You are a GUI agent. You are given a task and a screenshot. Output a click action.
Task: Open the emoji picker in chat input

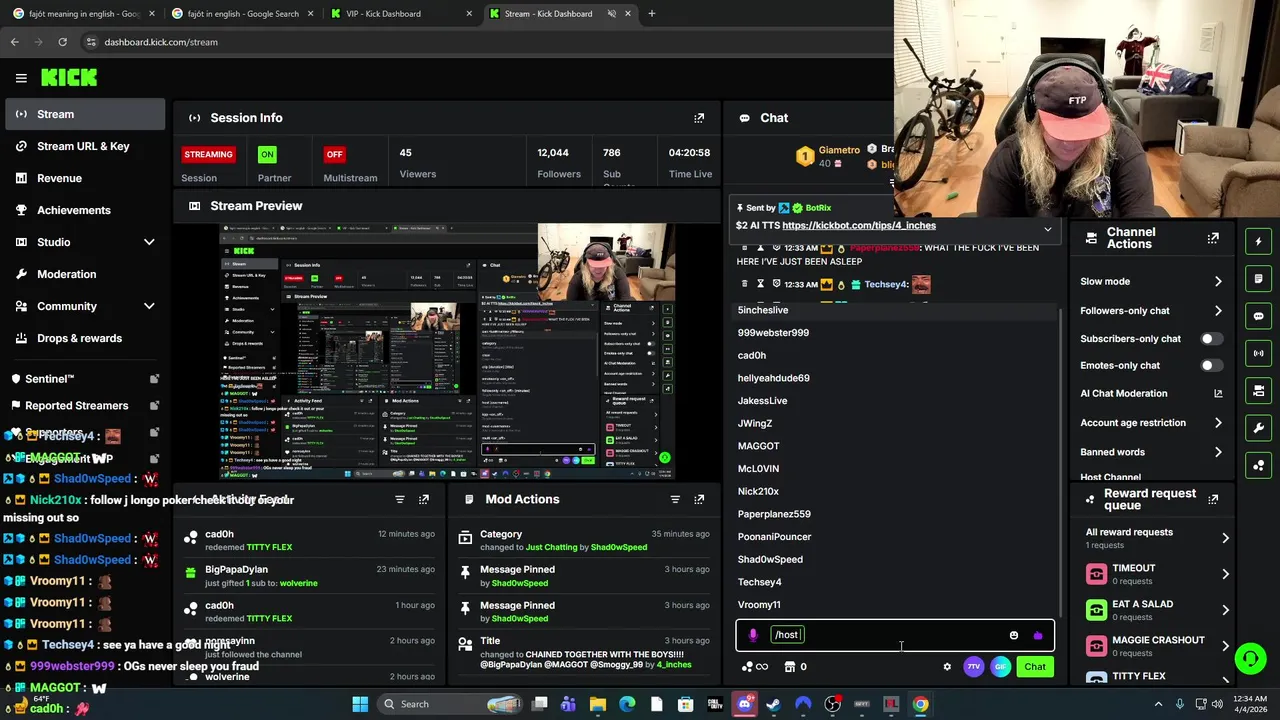[1014, 635]
